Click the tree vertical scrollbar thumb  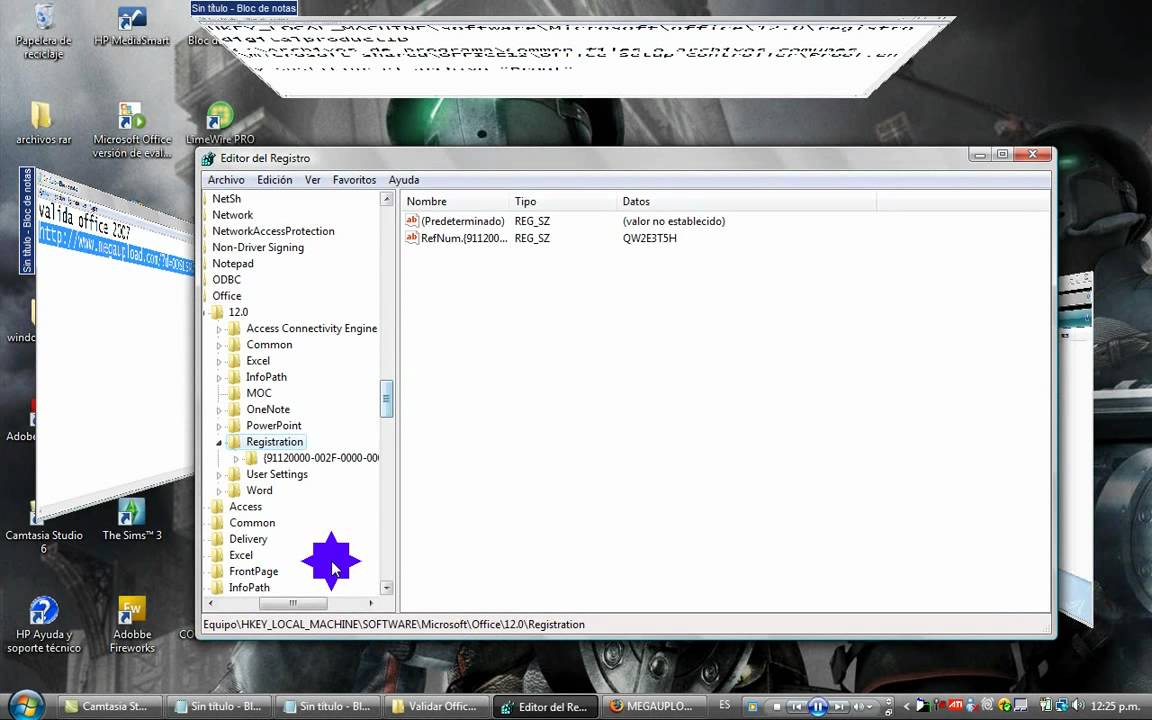(386, 399)
